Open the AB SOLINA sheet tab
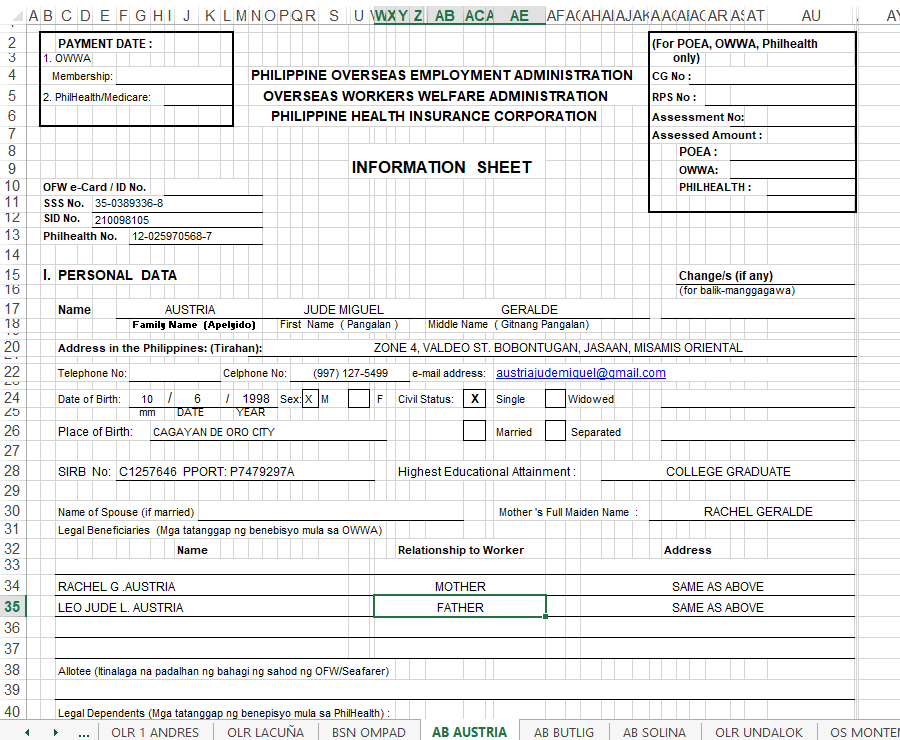The width and height of the screenshot is (900, 740). [654, 732]
